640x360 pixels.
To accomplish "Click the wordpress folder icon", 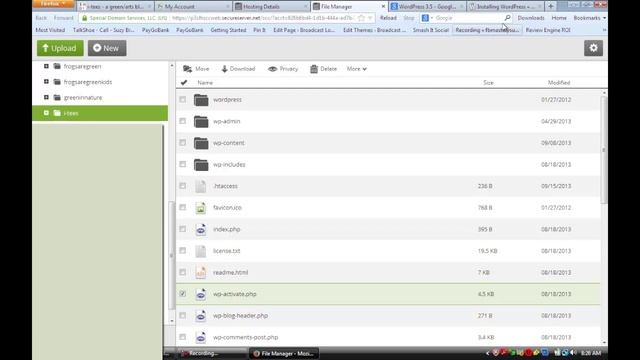I will coord(201,100).
